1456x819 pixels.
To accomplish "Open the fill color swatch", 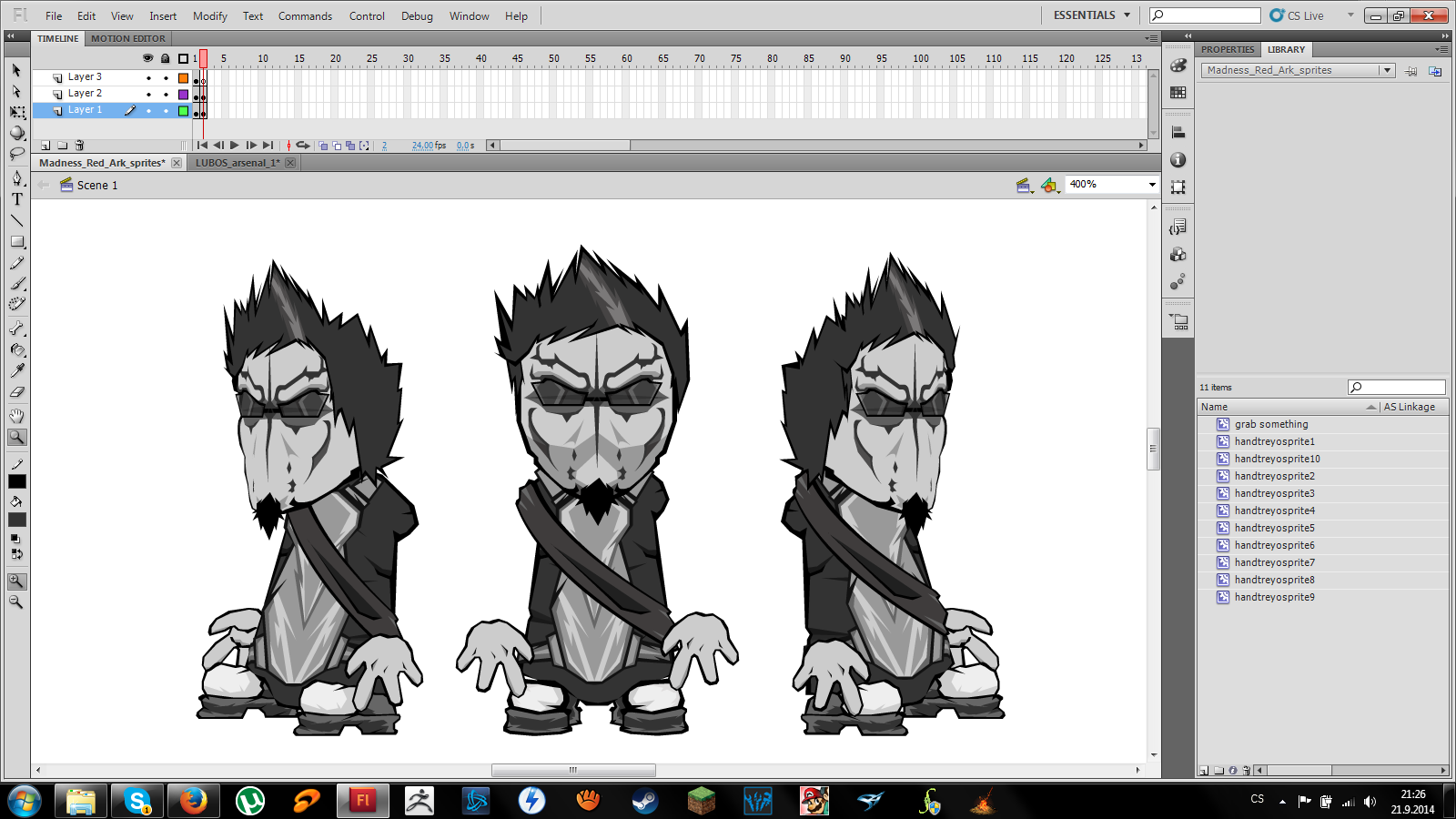I will (x=17, y=520).
